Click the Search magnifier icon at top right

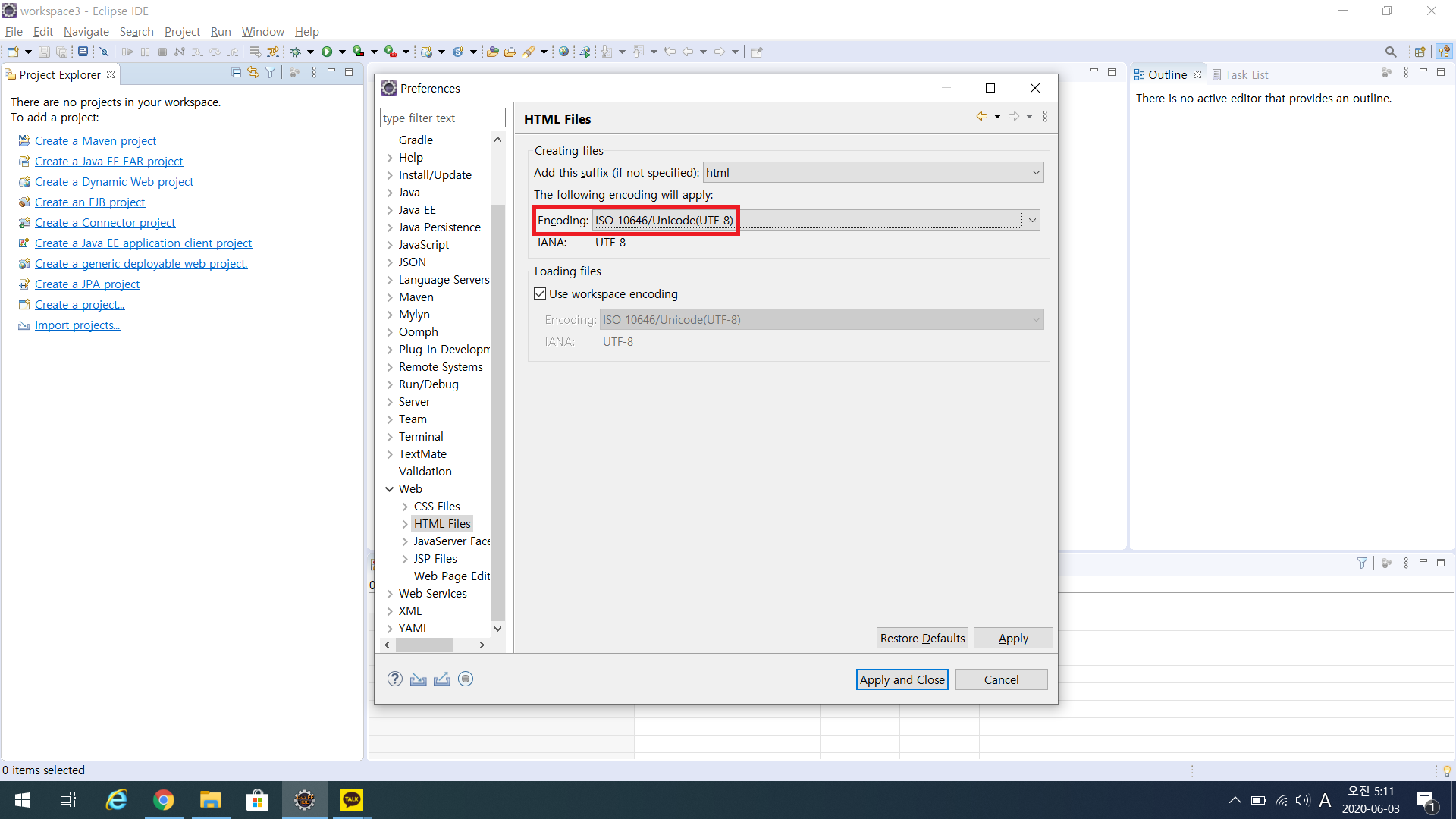(1390, 52)
